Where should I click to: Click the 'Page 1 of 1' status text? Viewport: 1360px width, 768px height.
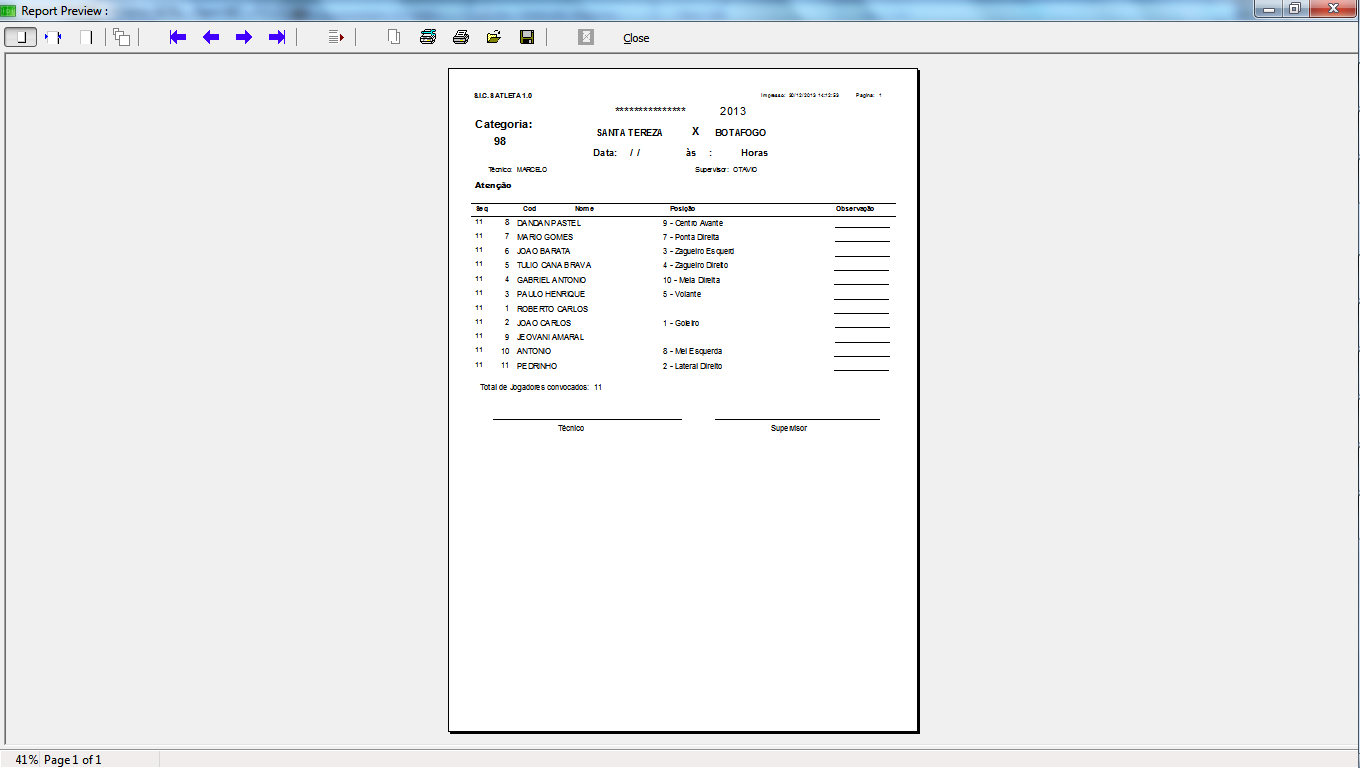click(73, 760)
